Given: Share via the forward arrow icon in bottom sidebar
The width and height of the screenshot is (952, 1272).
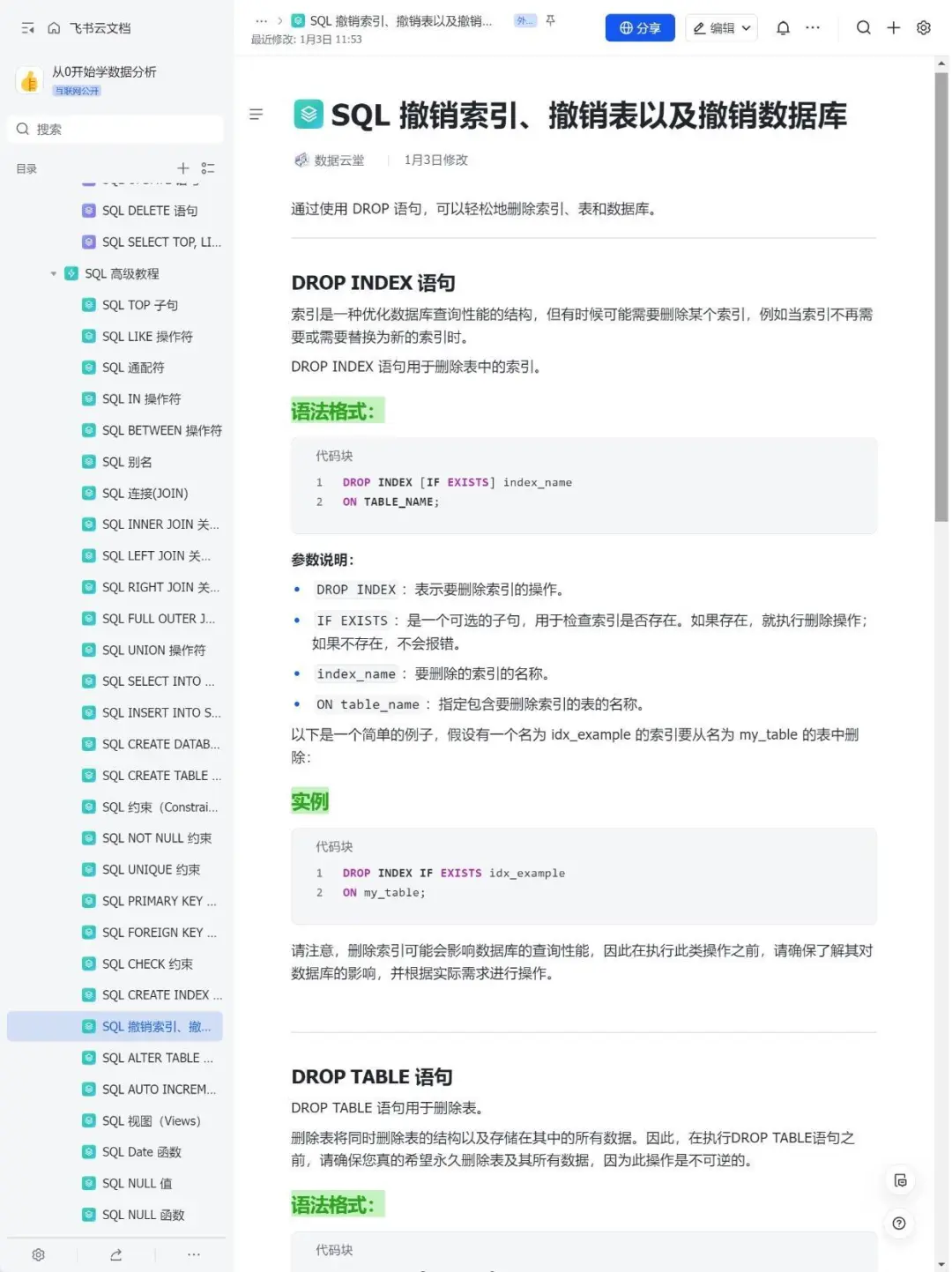Looking at the screenshot, I should [115, 1254].
